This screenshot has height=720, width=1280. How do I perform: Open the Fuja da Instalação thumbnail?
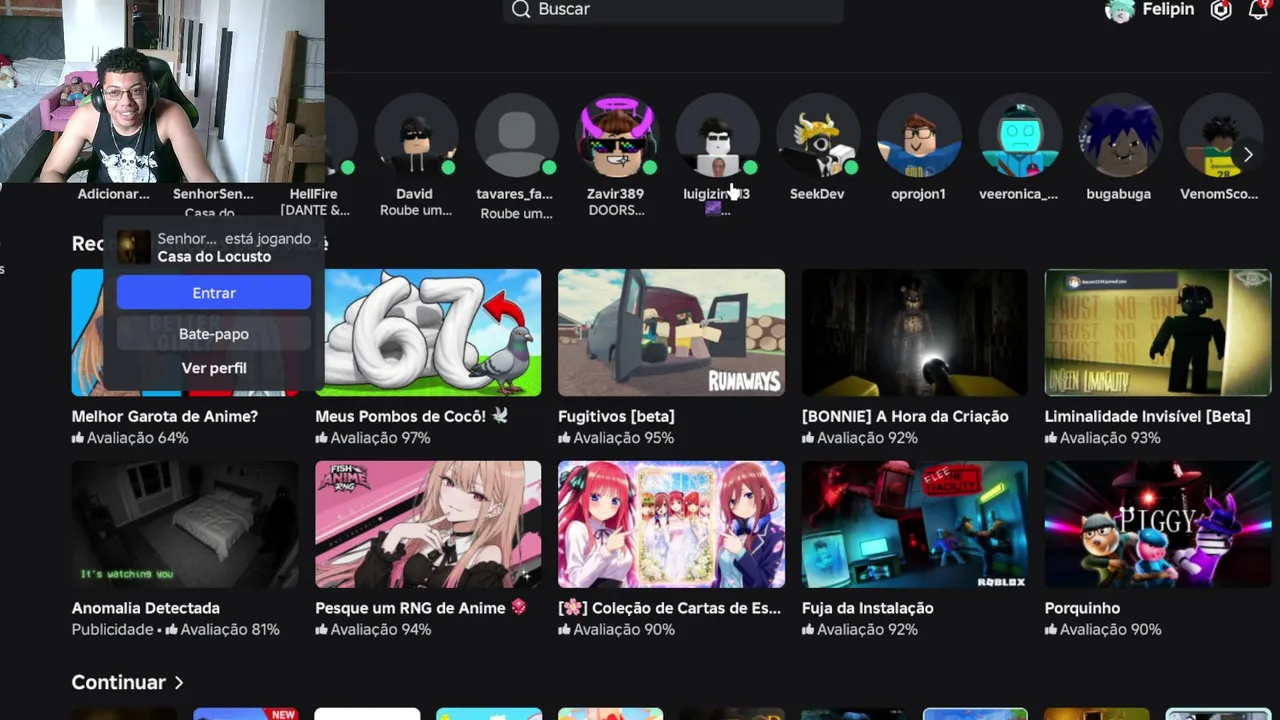coord(914,525)
